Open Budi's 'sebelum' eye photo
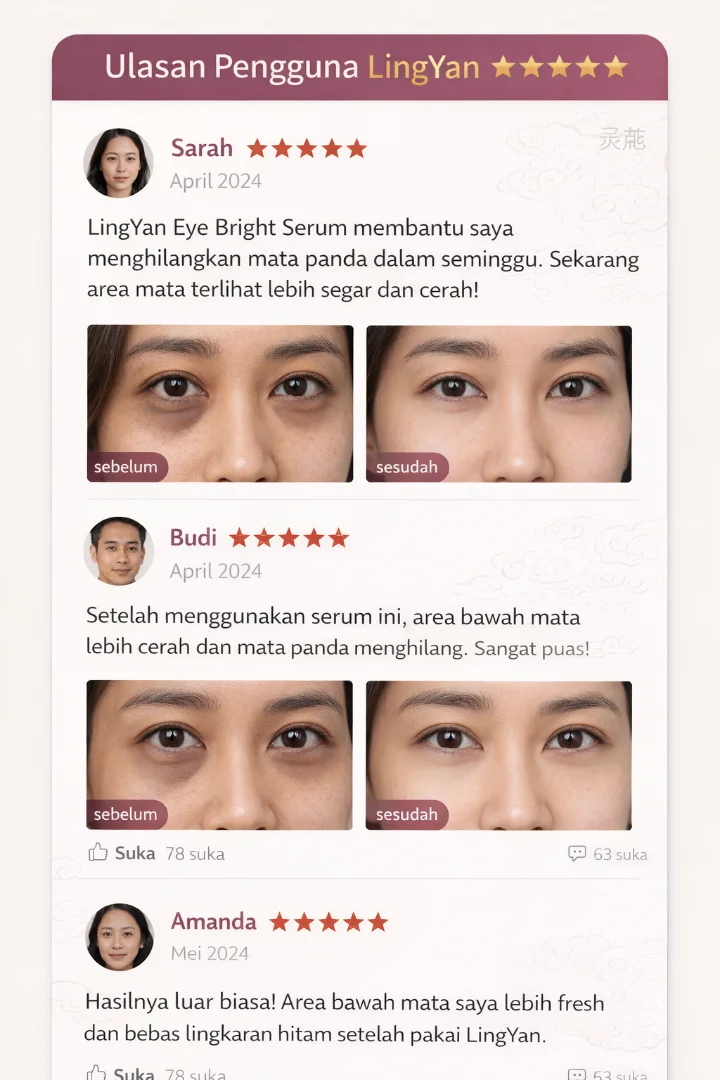This screenshot has height=1080, width=720. [219, 755]
